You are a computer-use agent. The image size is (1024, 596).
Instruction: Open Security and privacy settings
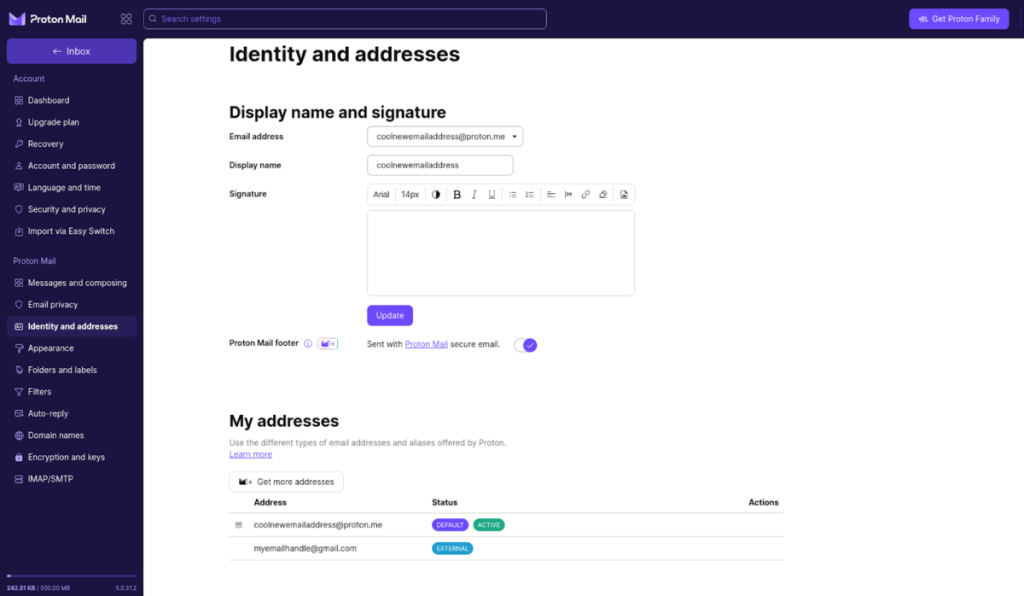coord(71,210)
